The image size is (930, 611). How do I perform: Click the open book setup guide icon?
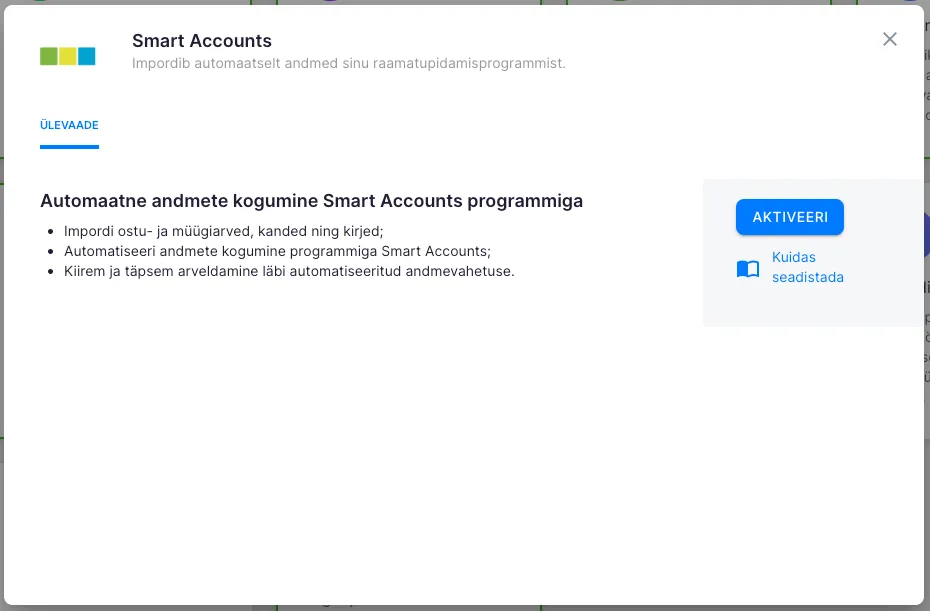click(x=748, y=268)
